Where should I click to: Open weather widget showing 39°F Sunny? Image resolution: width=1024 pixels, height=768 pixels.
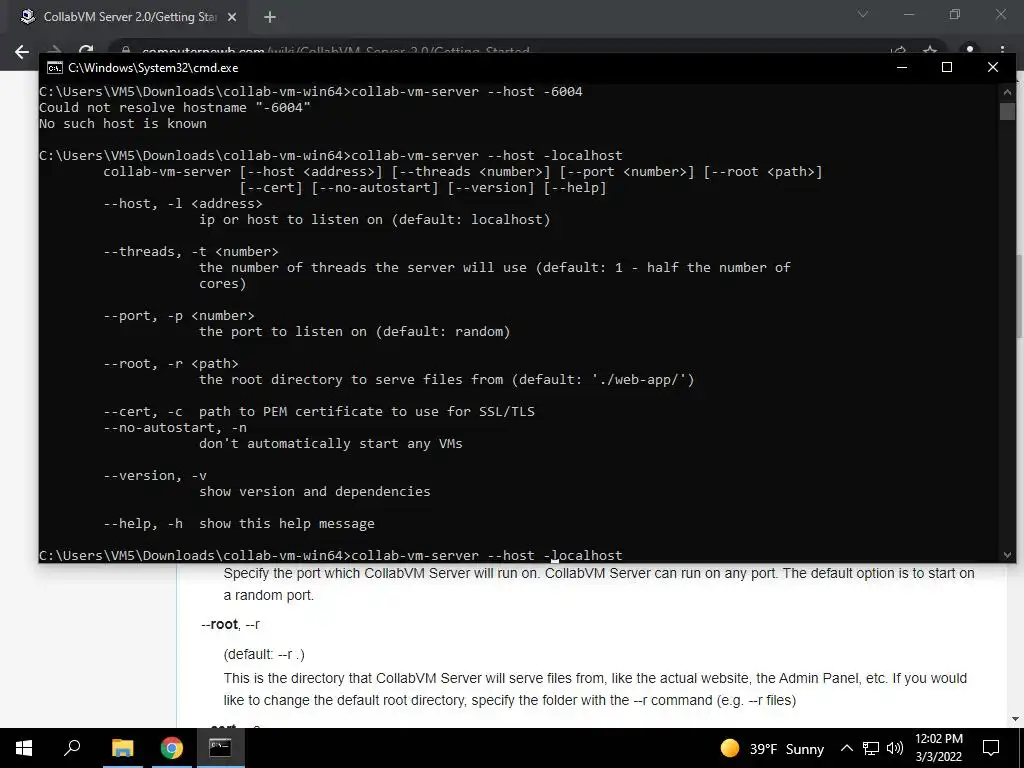[x=772, y=748]
